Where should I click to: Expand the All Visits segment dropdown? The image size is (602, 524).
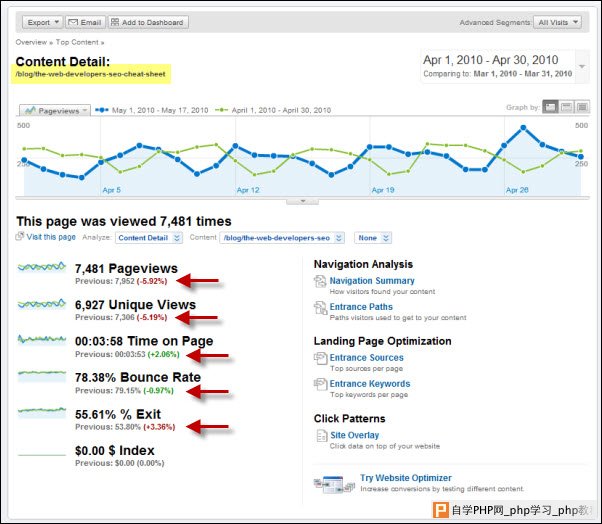(559, 21)
